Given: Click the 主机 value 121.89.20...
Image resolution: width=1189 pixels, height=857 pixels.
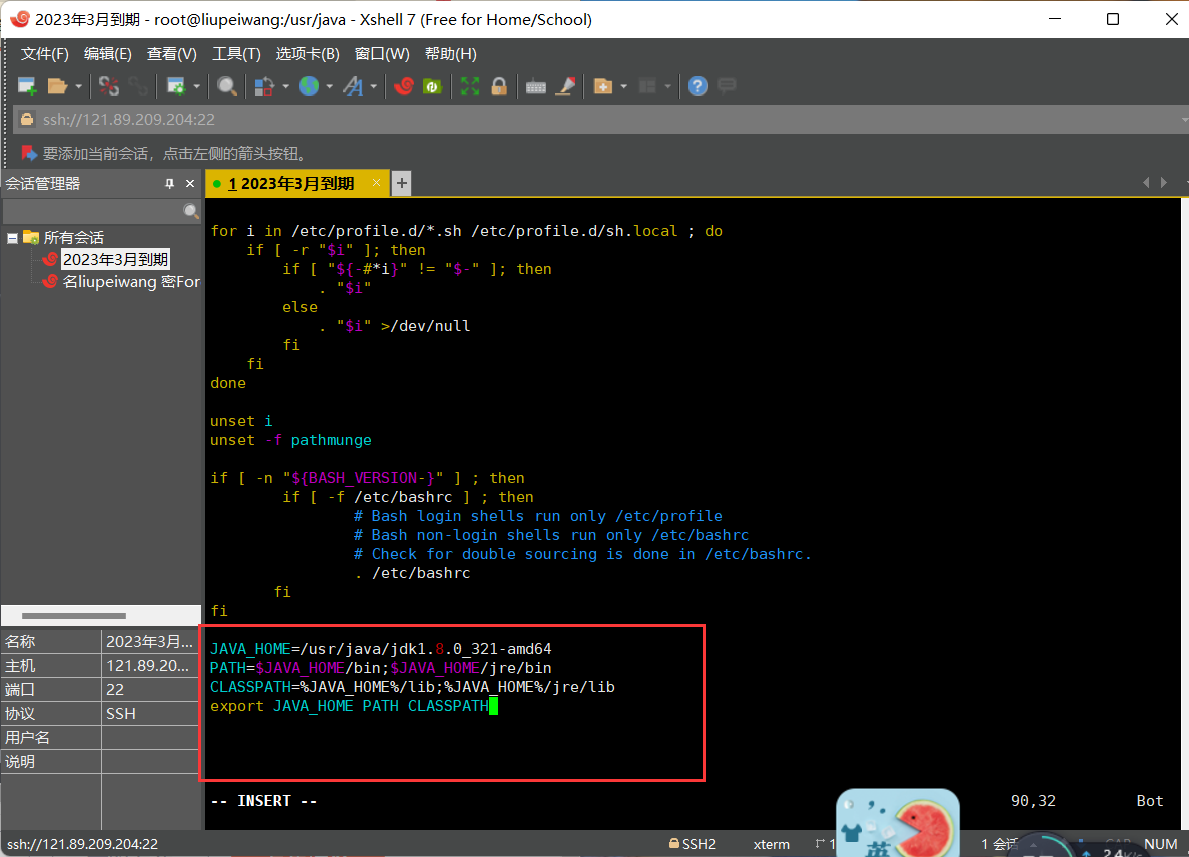Looking at the screenshot, I should [x=149, y=666].
